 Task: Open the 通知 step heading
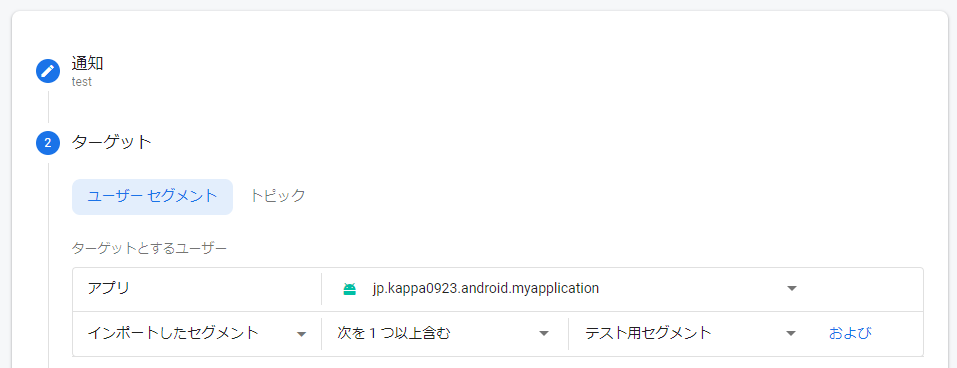[x=87, y=63]
